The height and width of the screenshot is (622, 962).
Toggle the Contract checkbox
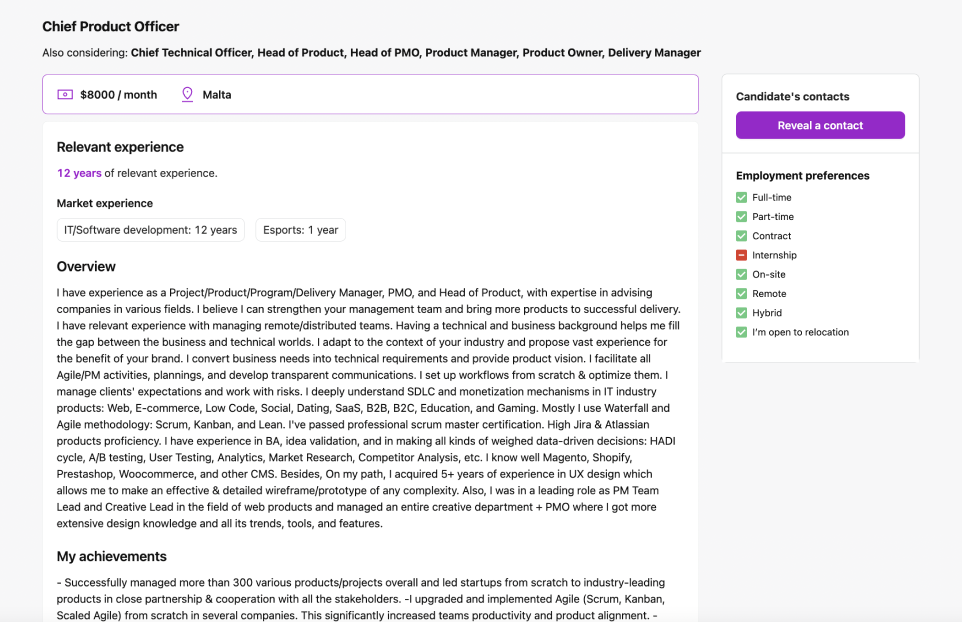[x=741, y=236]
